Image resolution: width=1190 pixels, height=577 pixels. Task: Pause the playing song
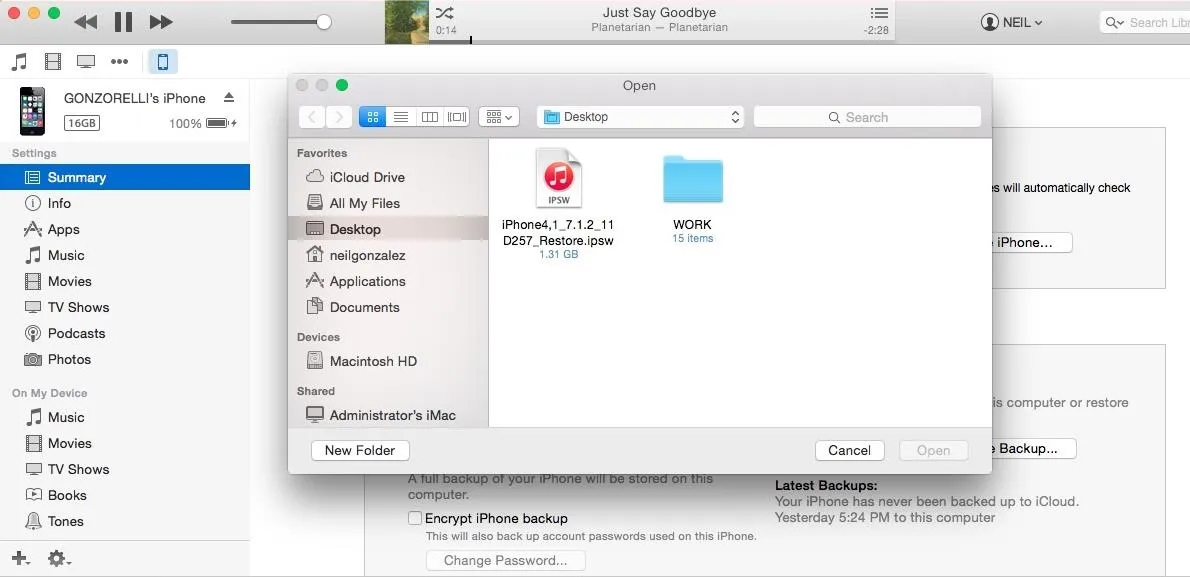123,22
